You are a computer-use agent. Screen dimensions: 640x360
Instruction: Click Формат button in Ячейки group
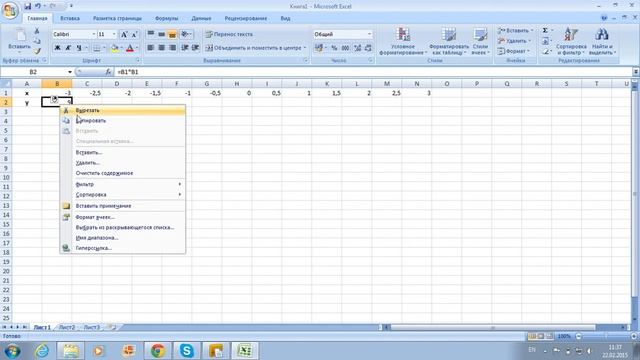point(513,51)
